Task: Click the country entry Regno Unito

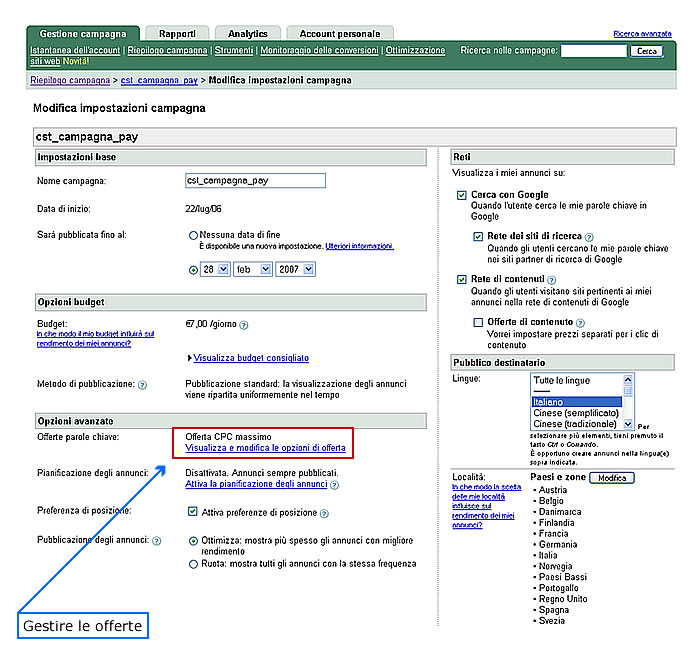Action: click(562, 599)
